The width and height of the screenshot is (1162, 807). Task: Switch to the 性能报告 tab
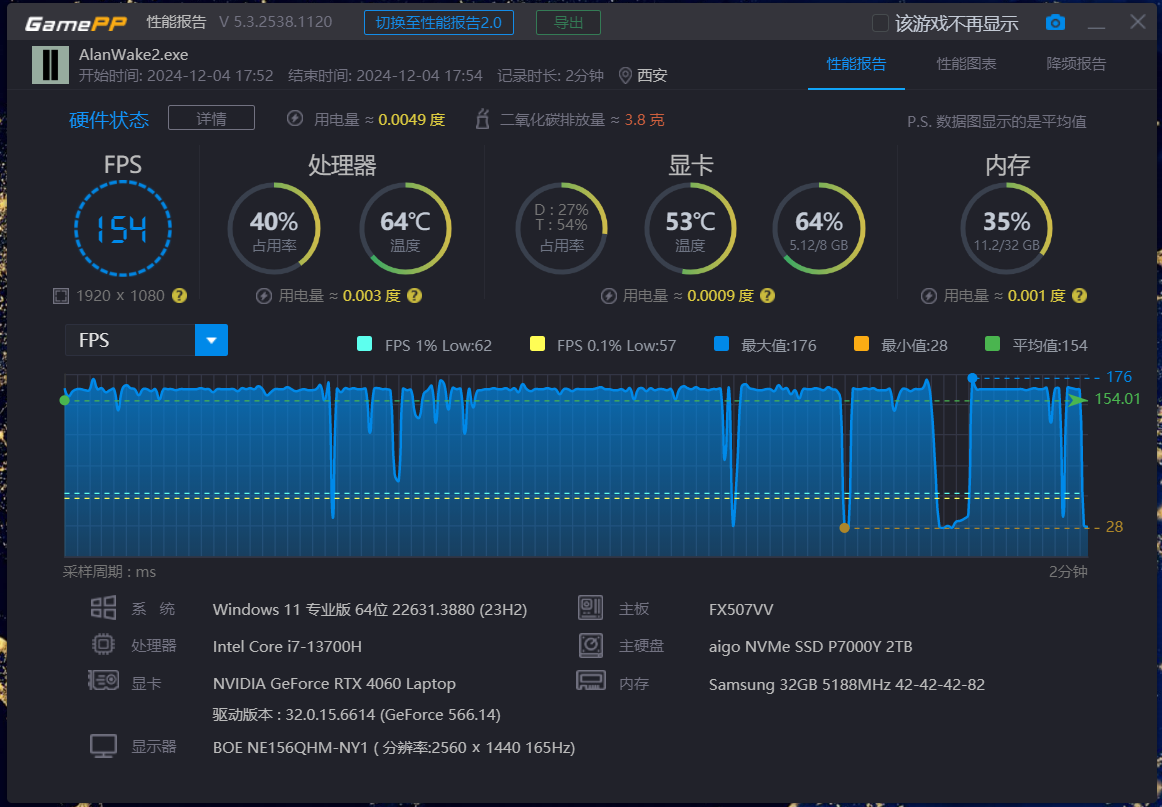click(856, 64)
